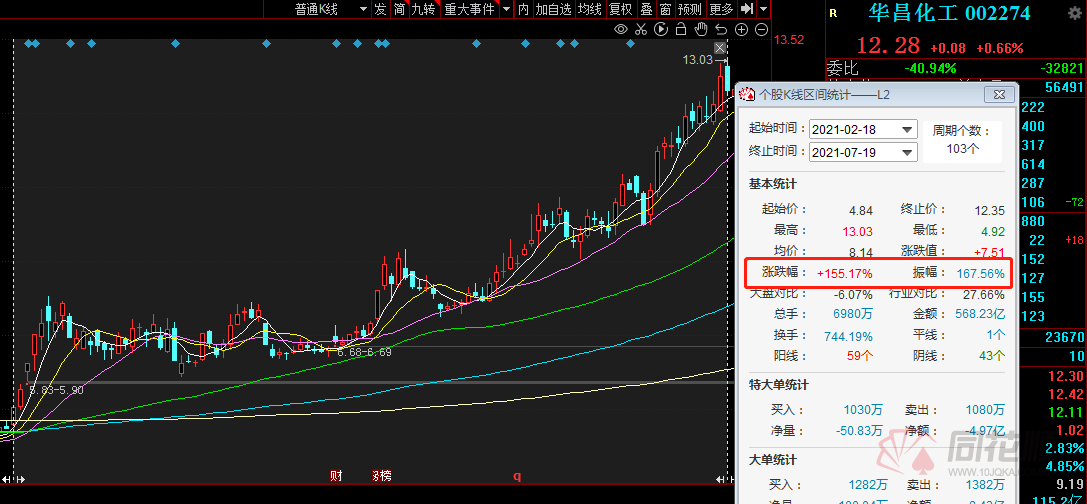Add stock via 加自选 button
The height and width of the screenshot is (504, 1087).
click(x=554, y=9)
